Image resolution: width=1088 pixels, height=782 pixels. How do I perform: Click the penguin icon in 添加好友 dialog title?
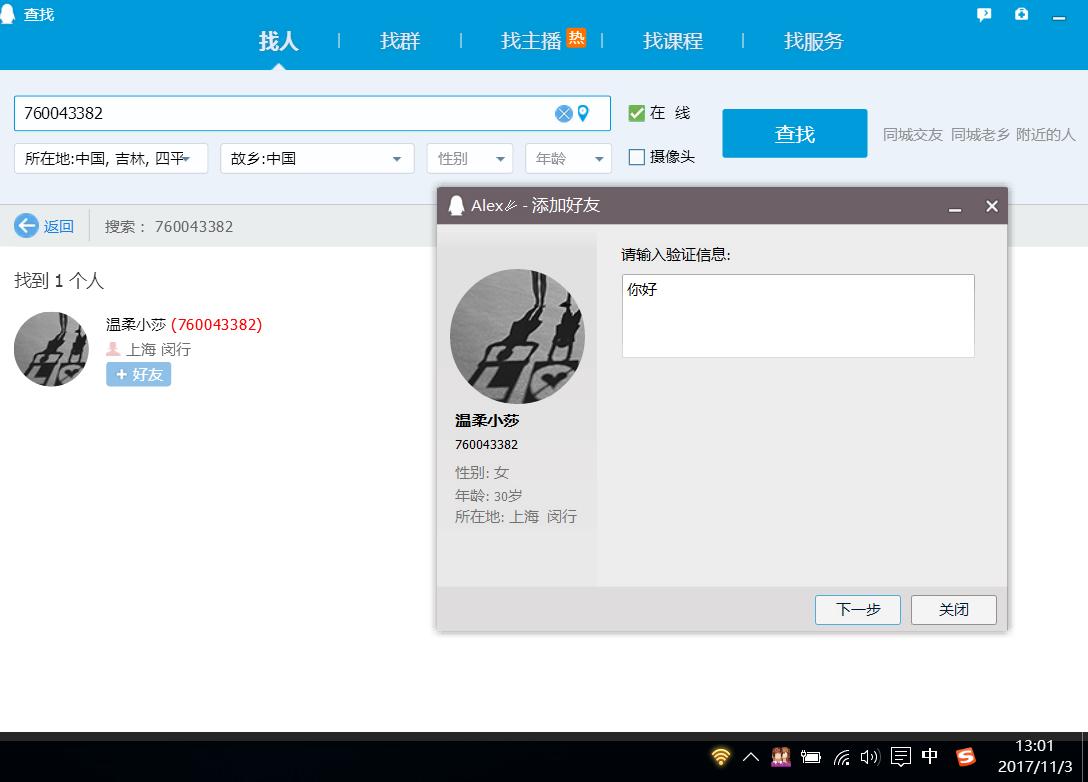(456, 205)
